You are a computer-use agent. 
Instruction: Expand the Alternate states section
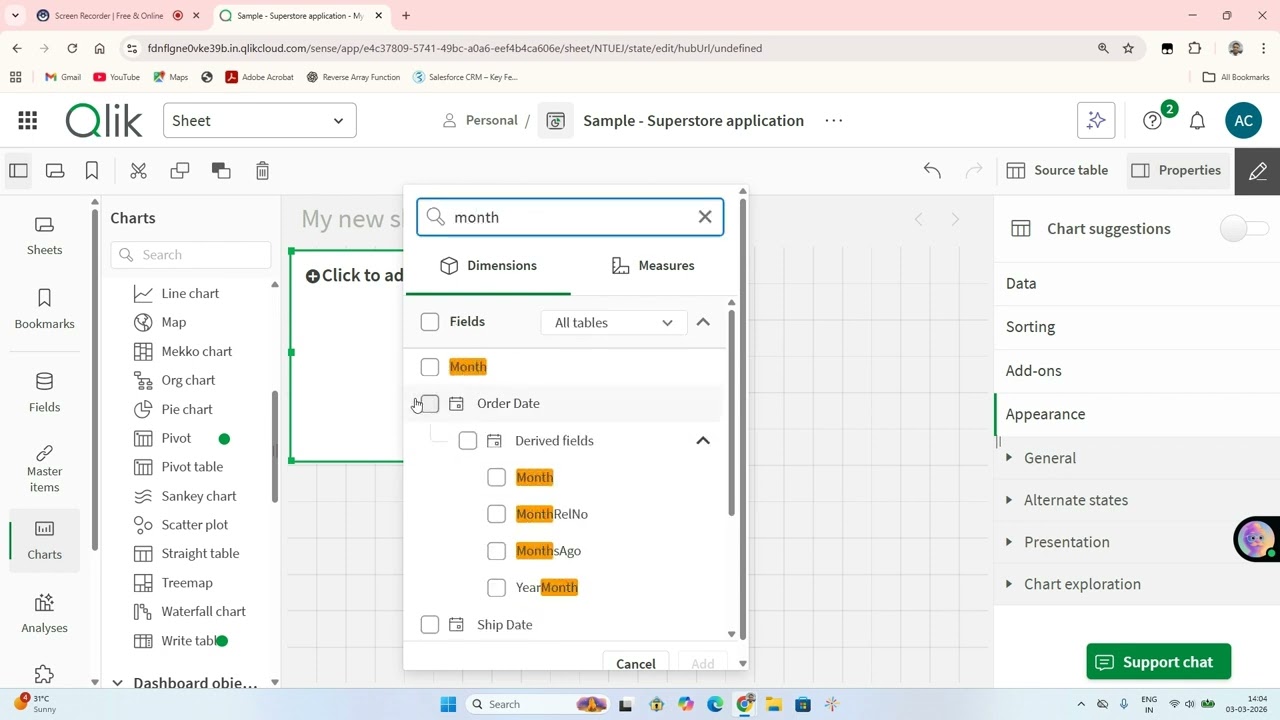[x=1137, y=500]
